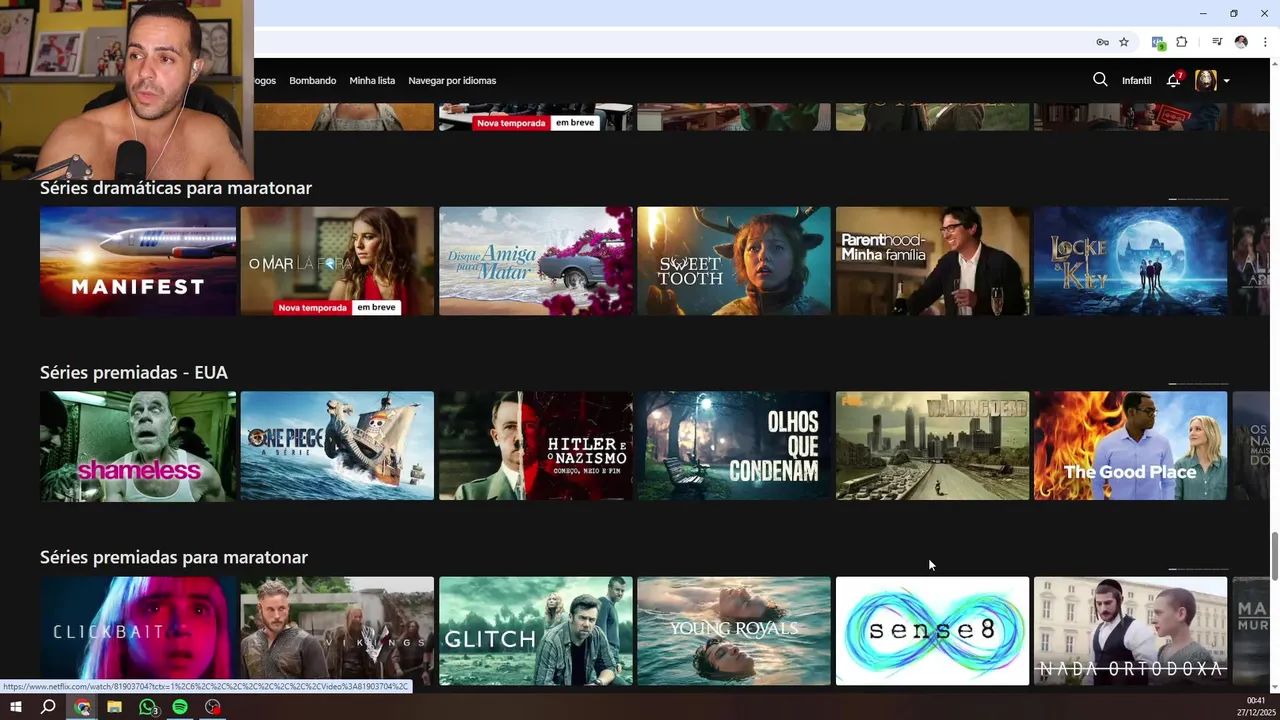Open the Chrome extensions puzzle icon

coord(1181,42)
